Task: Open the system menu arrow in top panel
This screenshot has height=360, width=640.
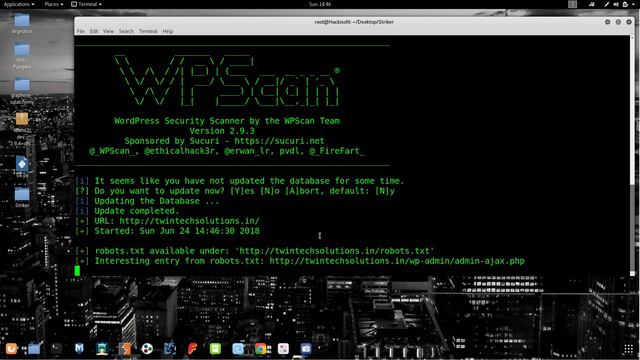Action: pos(634,4)
